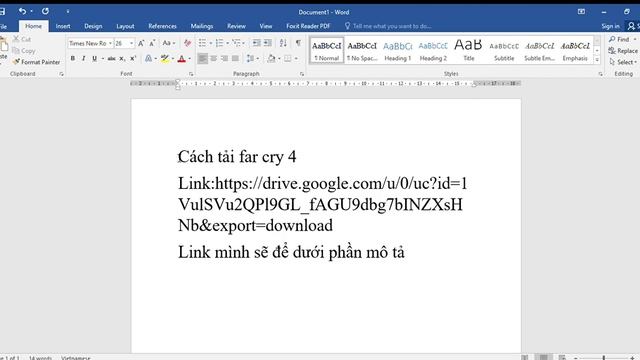The height and width of the screenshot is (360, 640).
Task: Click Sign in
Action: tap(610, 26)
